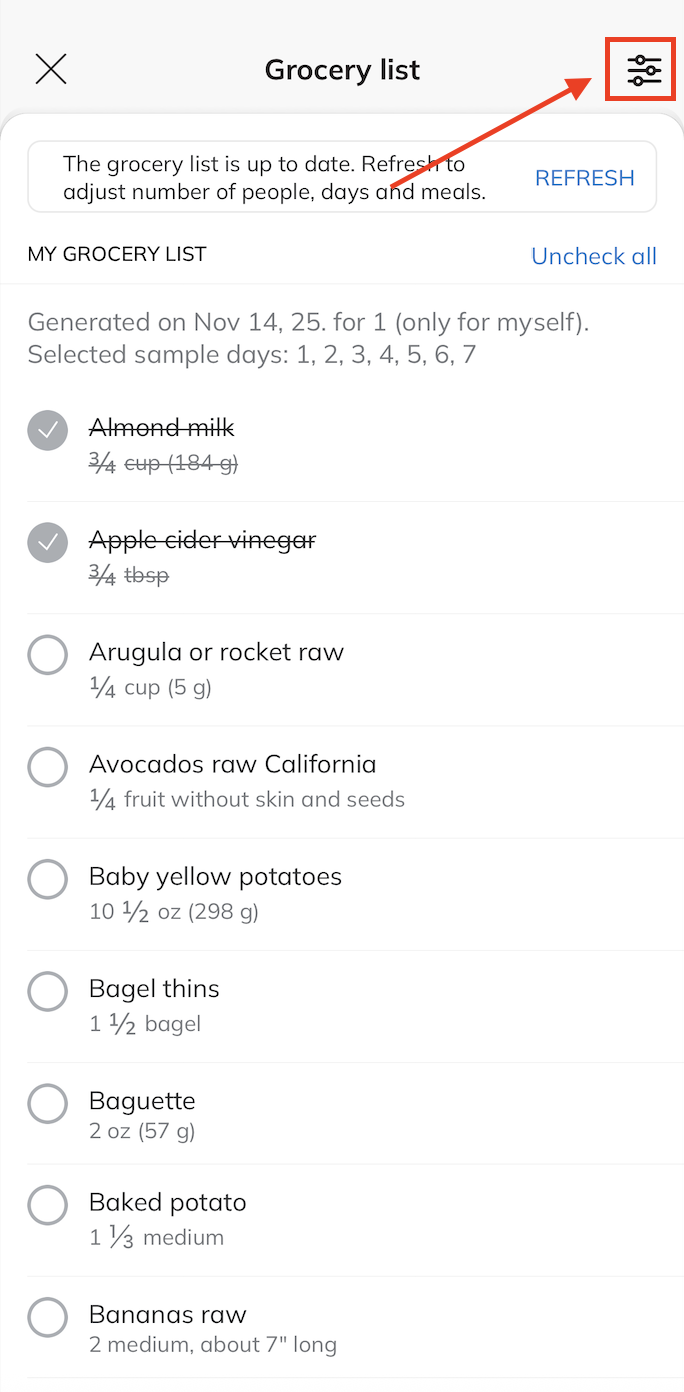Close the grocery list with the X icon
684x1392 pixels.
(50, 69)
